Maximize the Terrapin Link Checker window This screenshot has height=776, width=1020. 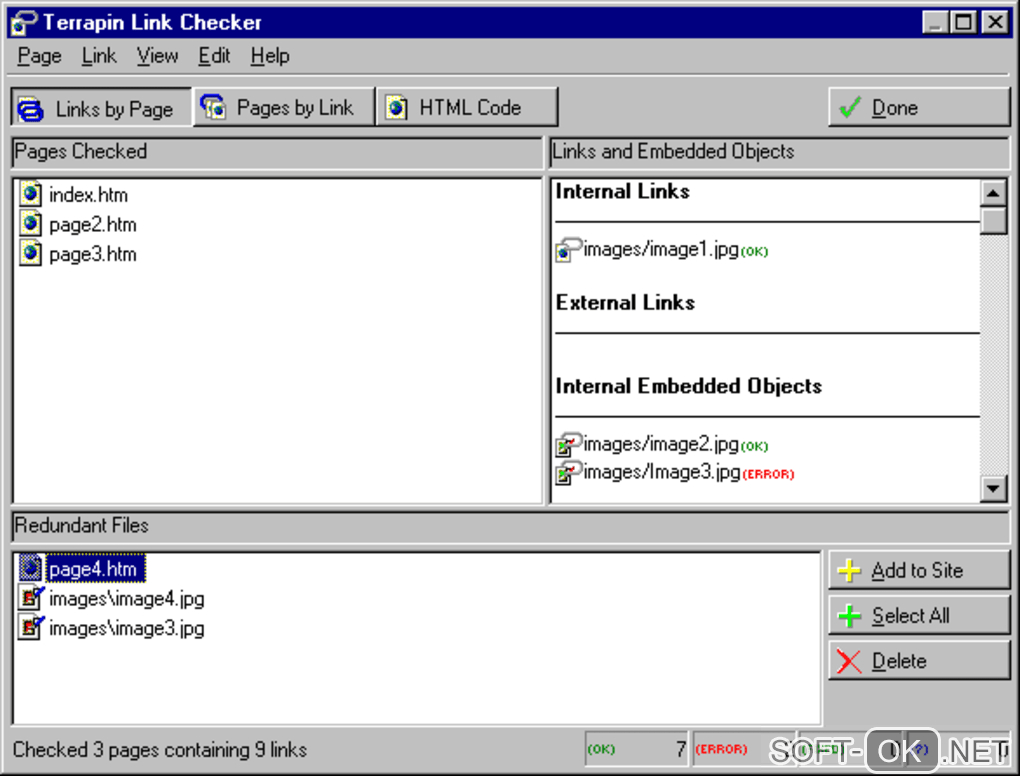(x=963, y=23)
